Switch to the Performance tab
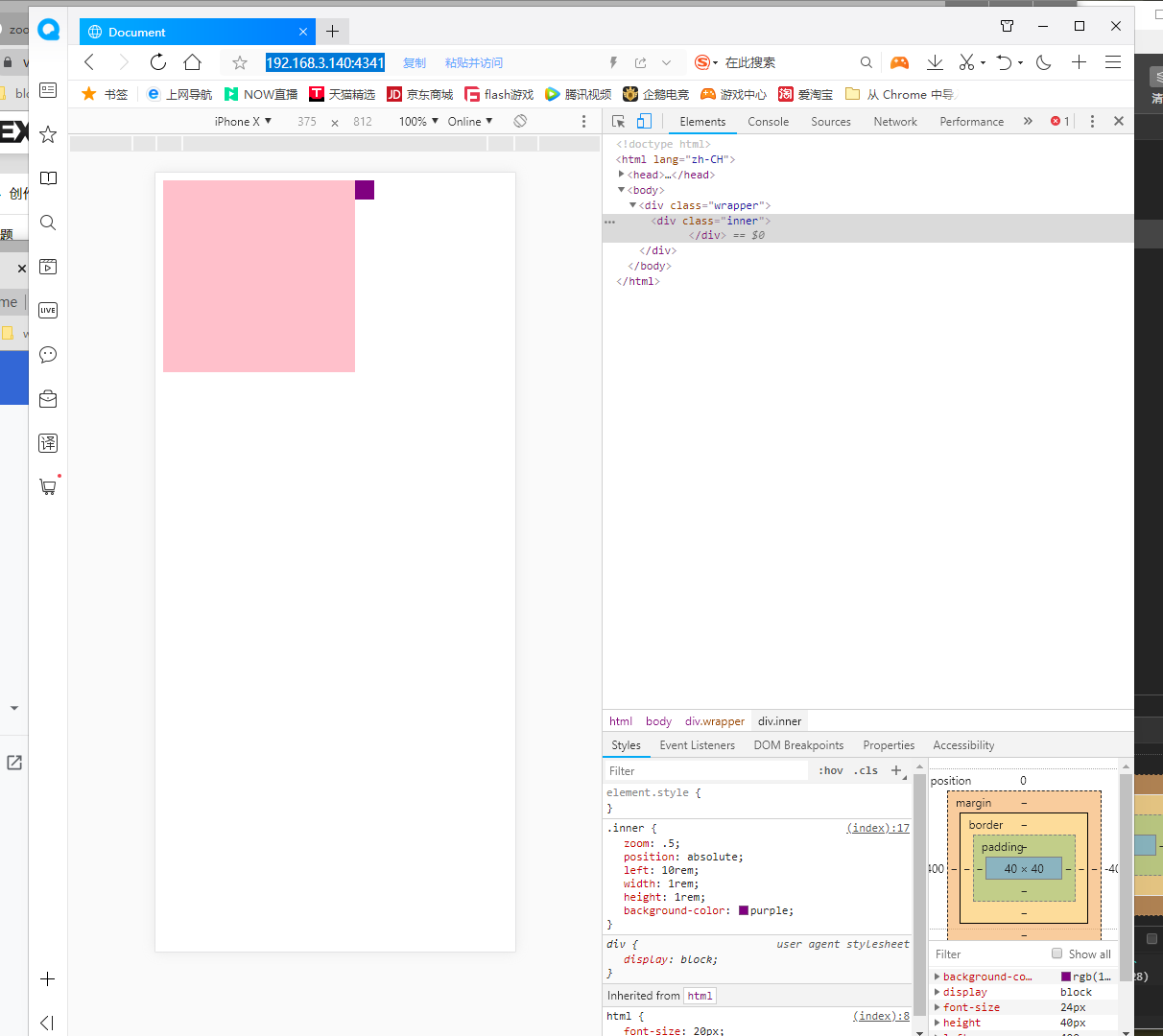The image size is (1163, 1036). click(x=972, y=122)
